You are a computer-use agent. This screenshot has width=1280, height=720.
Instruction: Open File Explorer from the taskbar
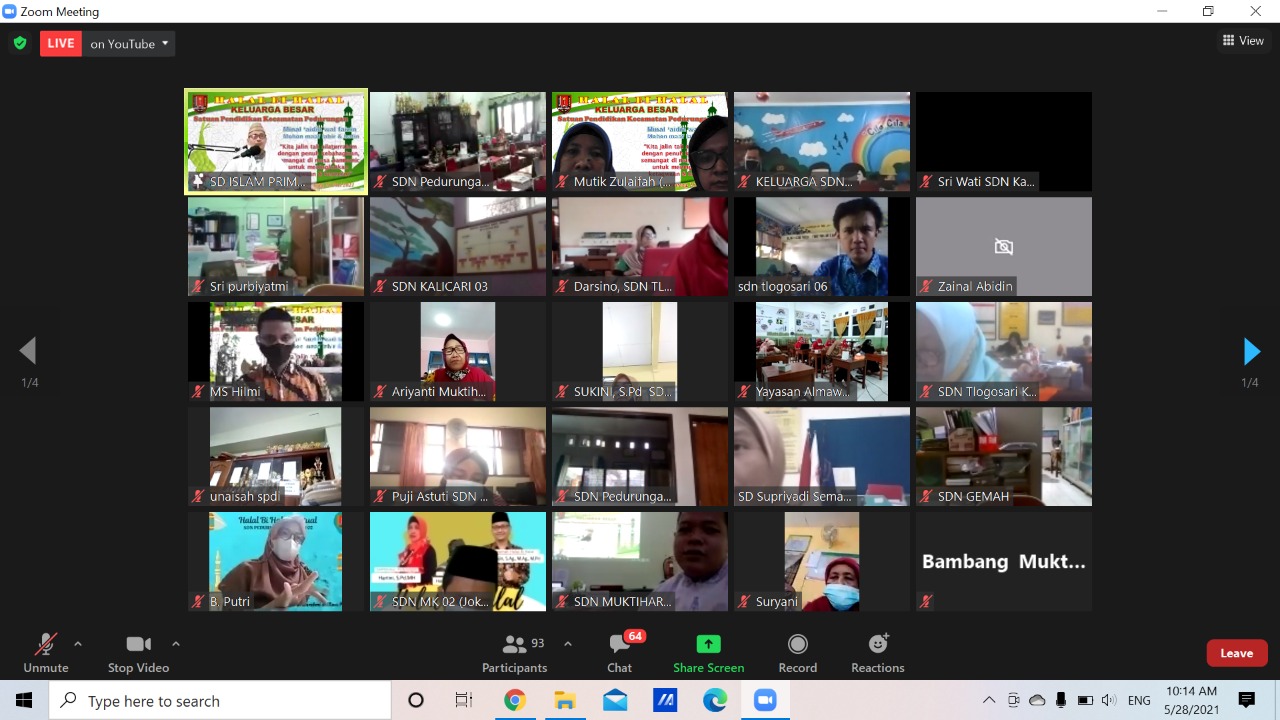pyautogui.click(x=565, y=700)
